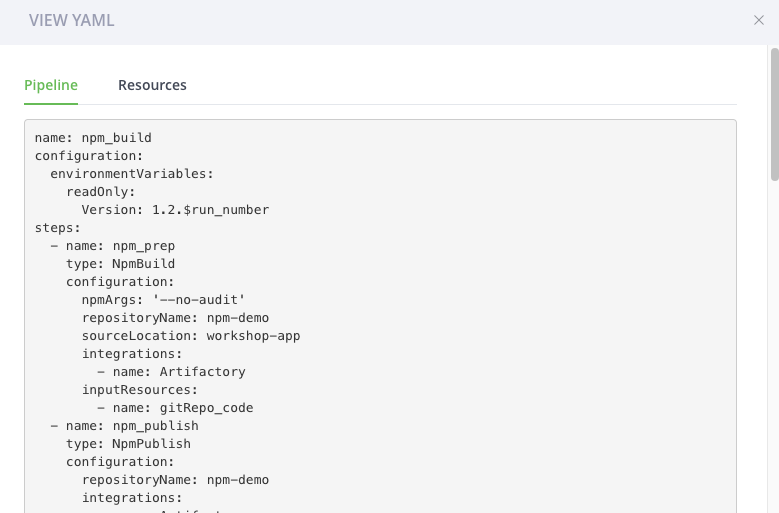This screenshot has height=513, width=779.
Task: Click the VIEW YAML title text
Action: 72,20
